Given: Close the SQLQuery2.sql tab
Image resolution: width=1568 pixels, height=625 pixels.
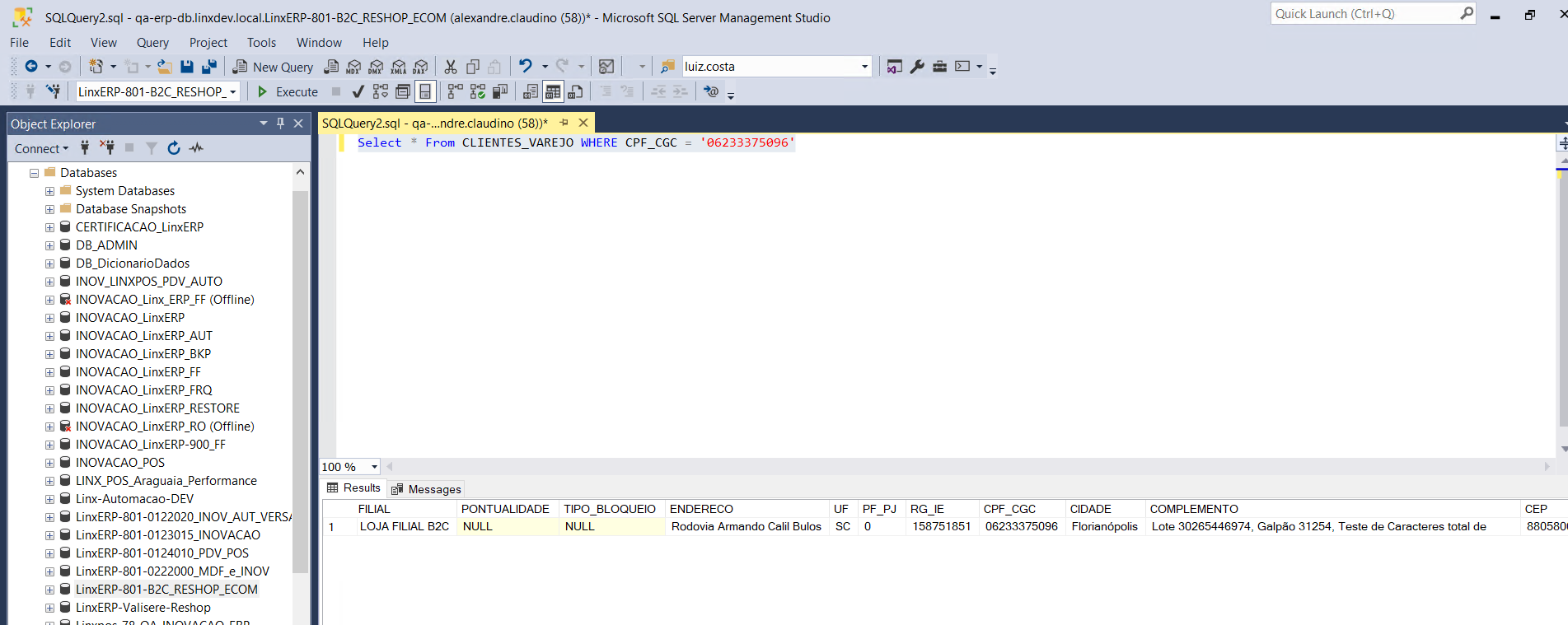Looking at the screenshot, I should pos(583,123).
